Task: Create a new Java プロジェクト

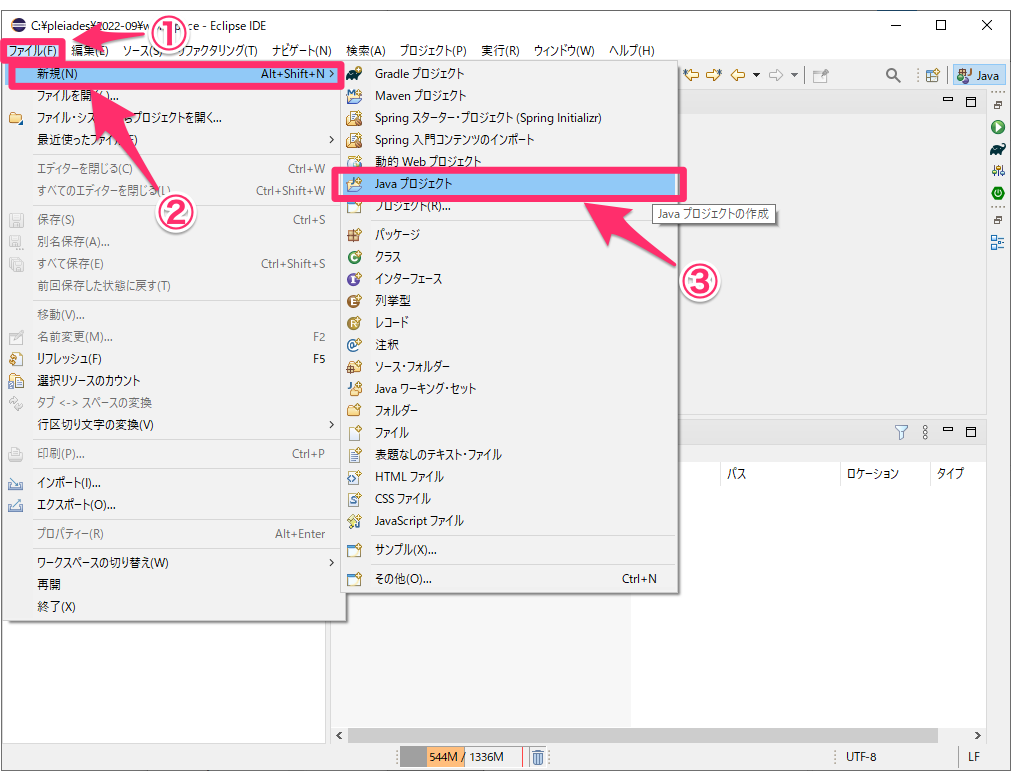Action: tap(509, 184)
